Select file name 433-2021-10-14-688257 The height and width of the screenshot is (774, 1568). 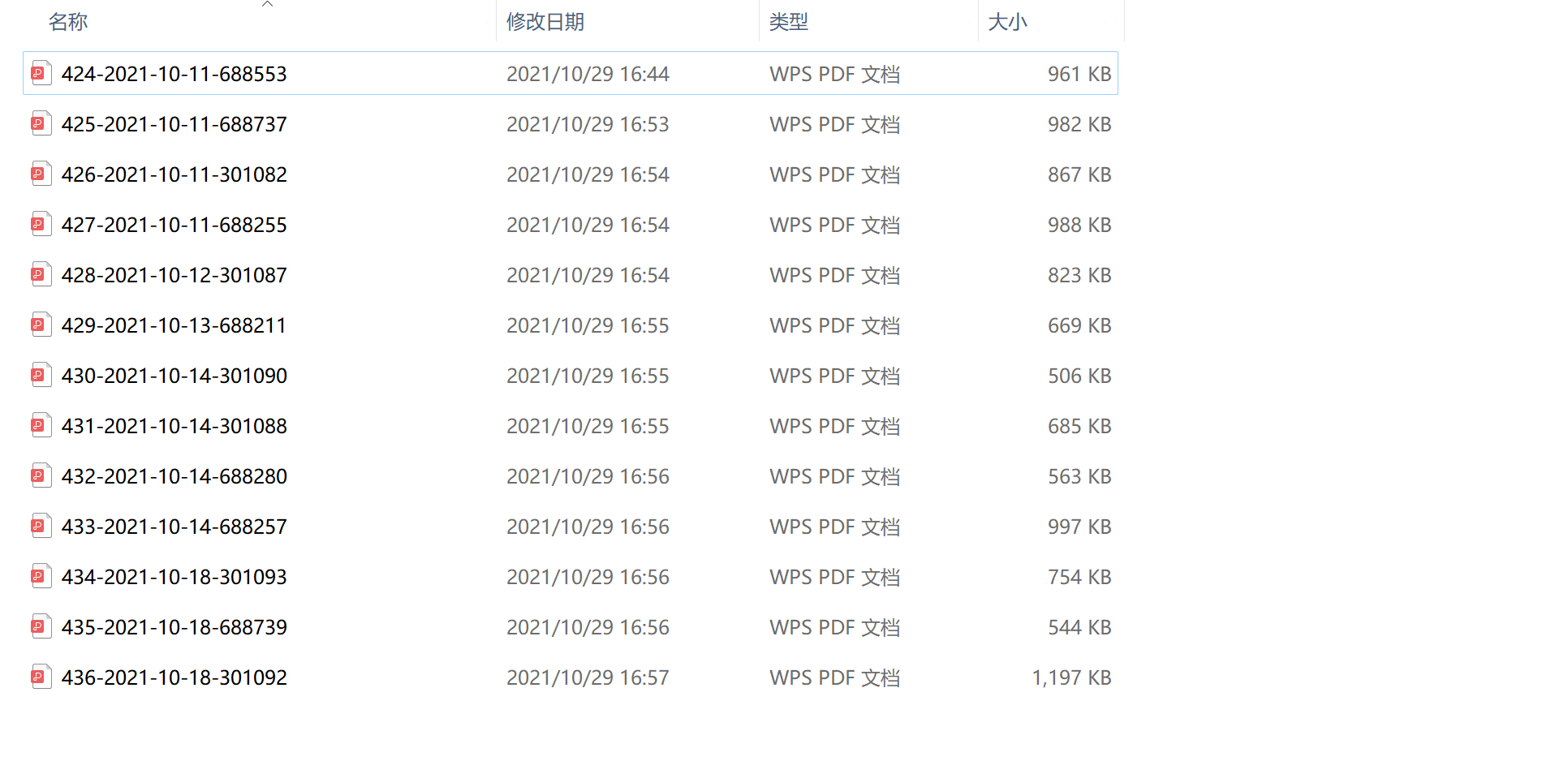point(174,527)
